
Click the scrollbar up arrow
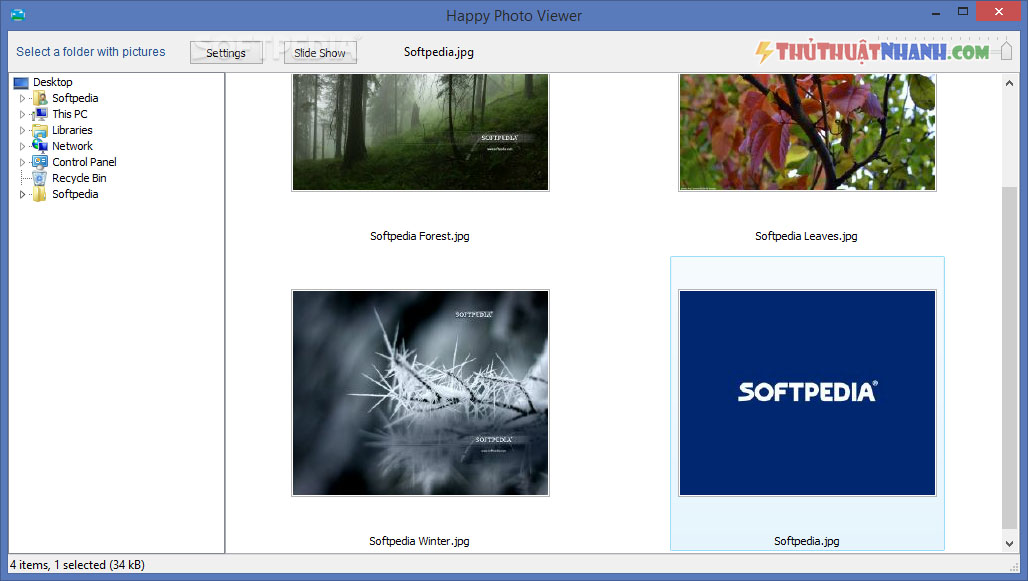click(x=1009, y=83)
